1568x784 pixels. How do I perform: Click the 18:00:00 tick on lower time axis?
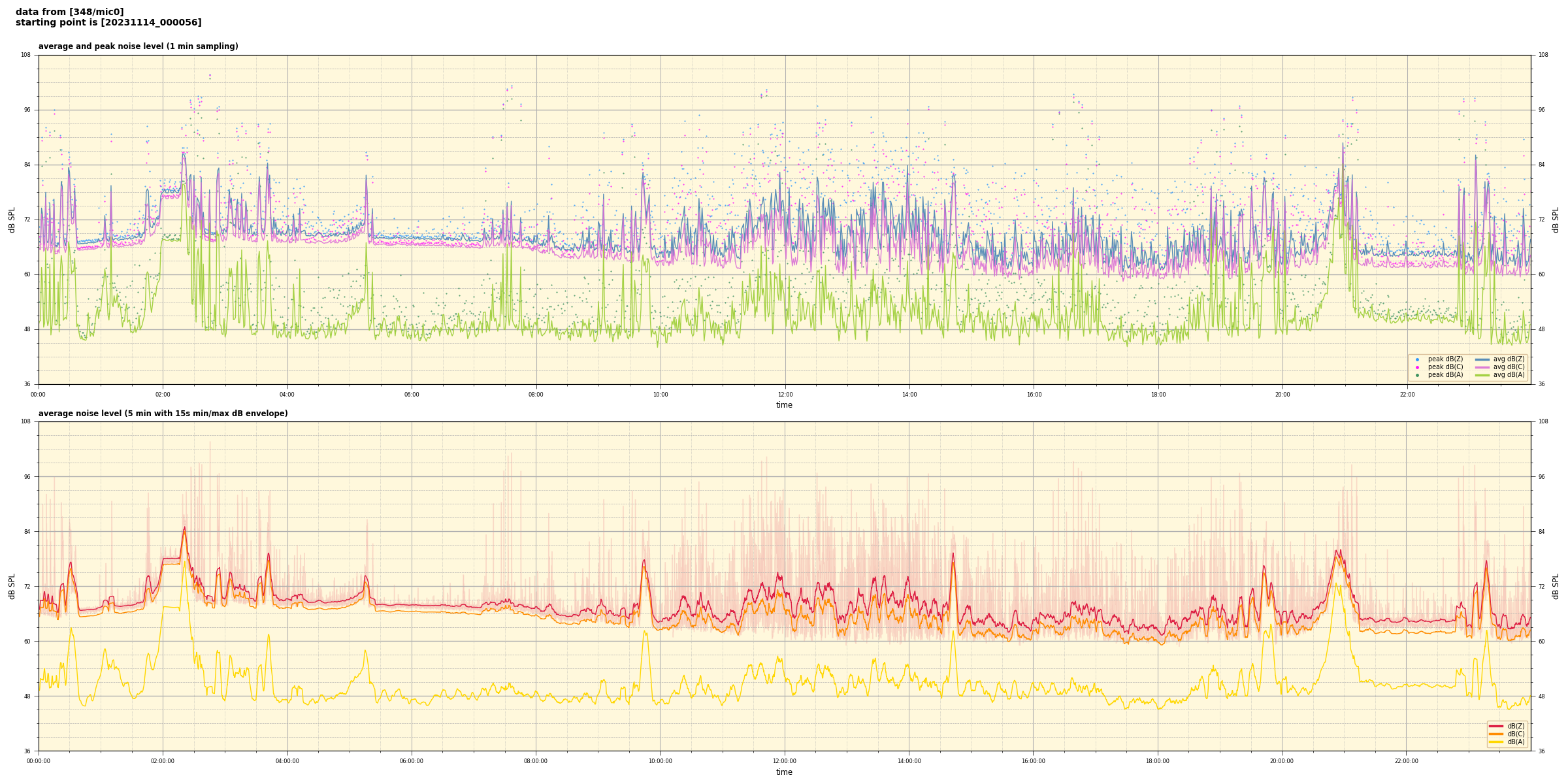[1158, 761]
